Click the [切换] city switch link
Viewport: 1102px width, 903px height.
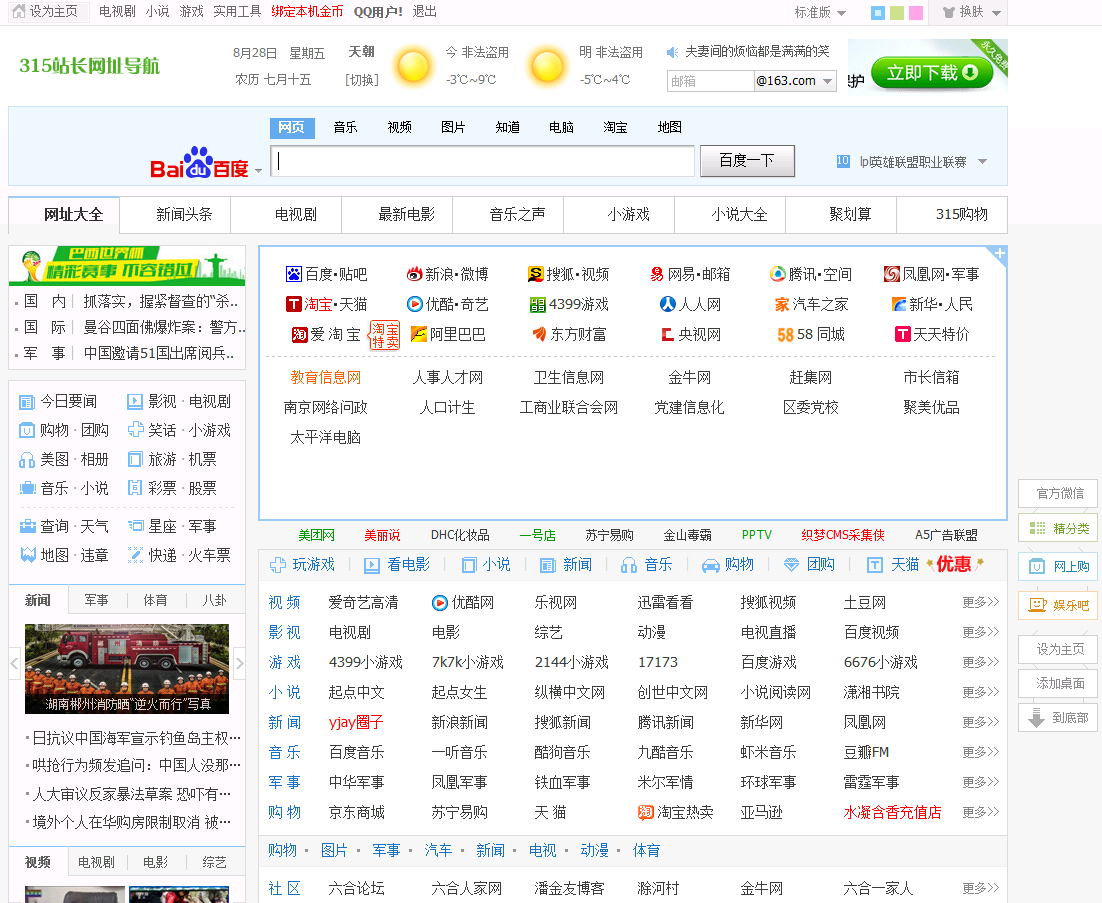click(361, 80)
